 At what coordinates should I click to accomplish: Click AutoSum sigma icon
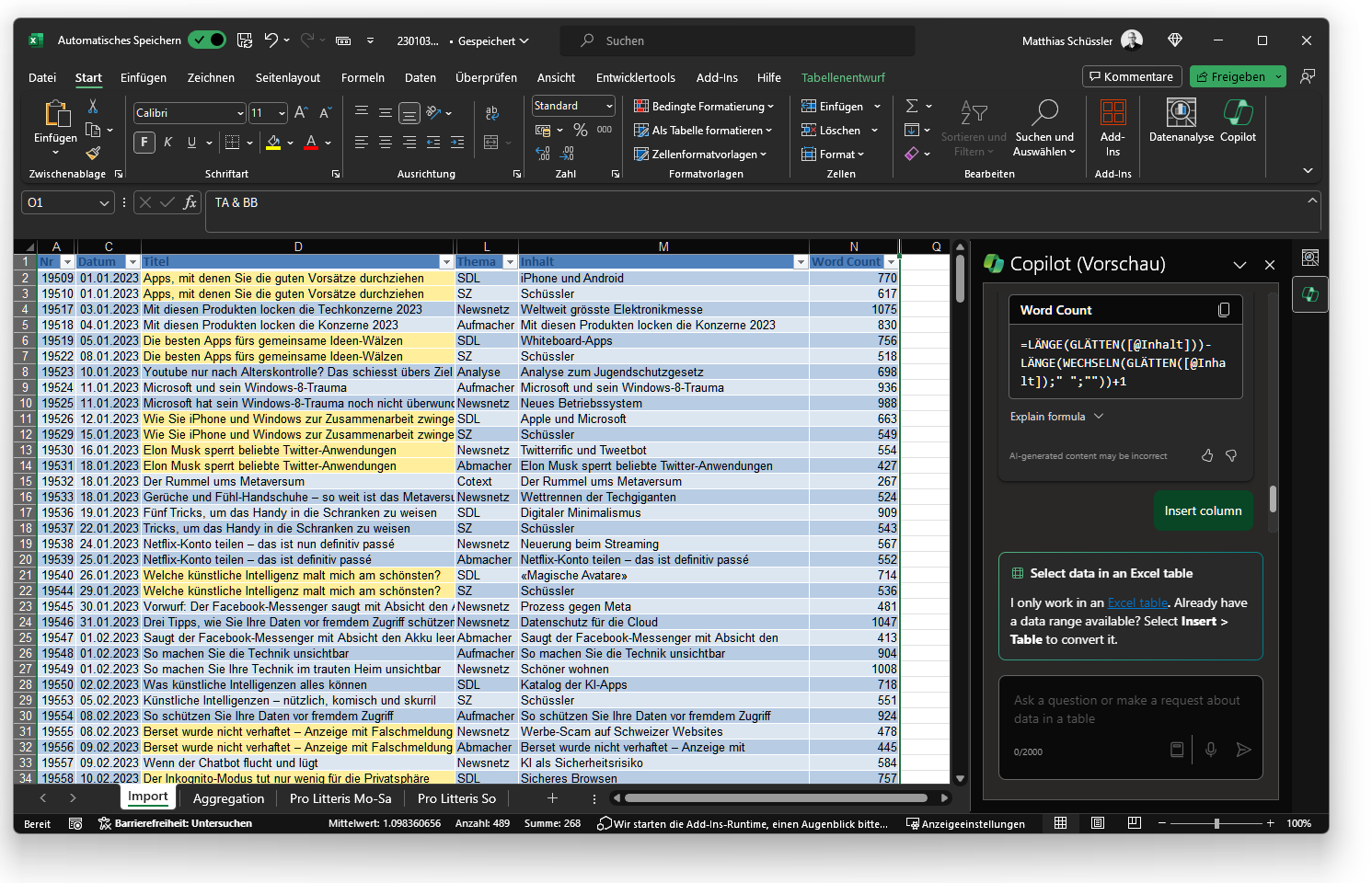coord(912,107)
